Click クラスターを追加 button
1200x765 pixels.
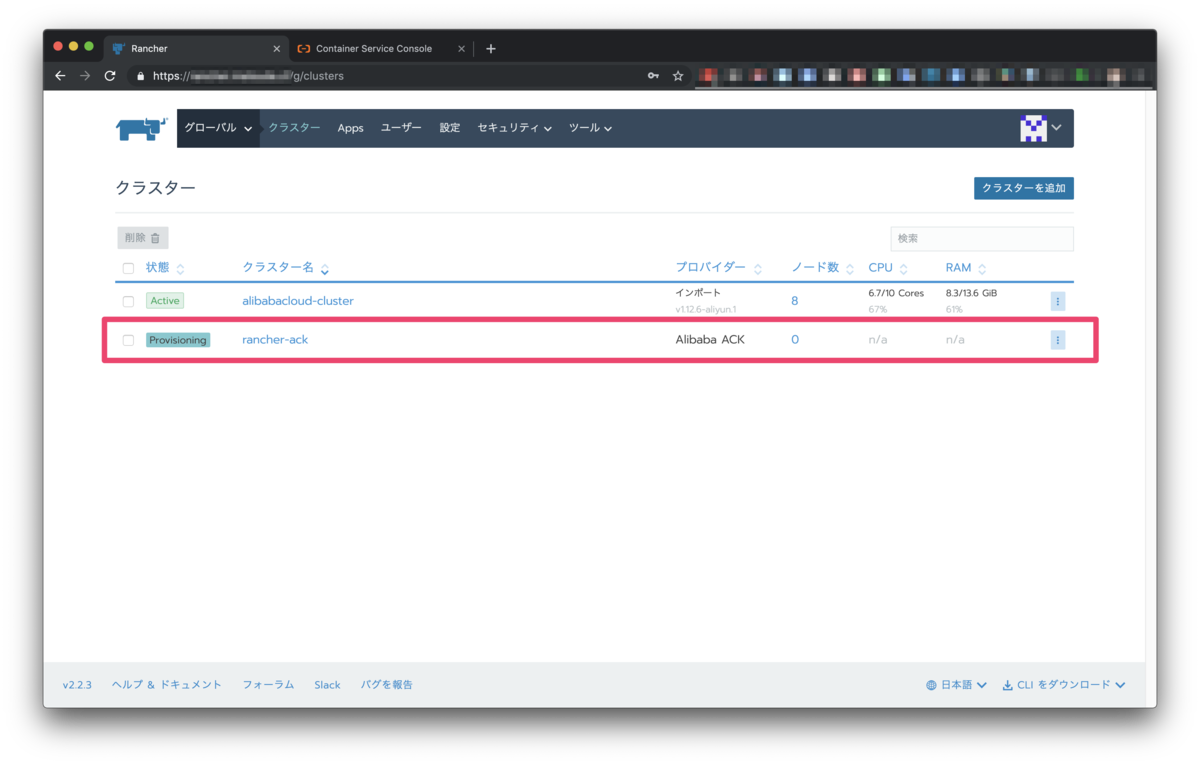pyautogui.click(x=1024, y=188)
